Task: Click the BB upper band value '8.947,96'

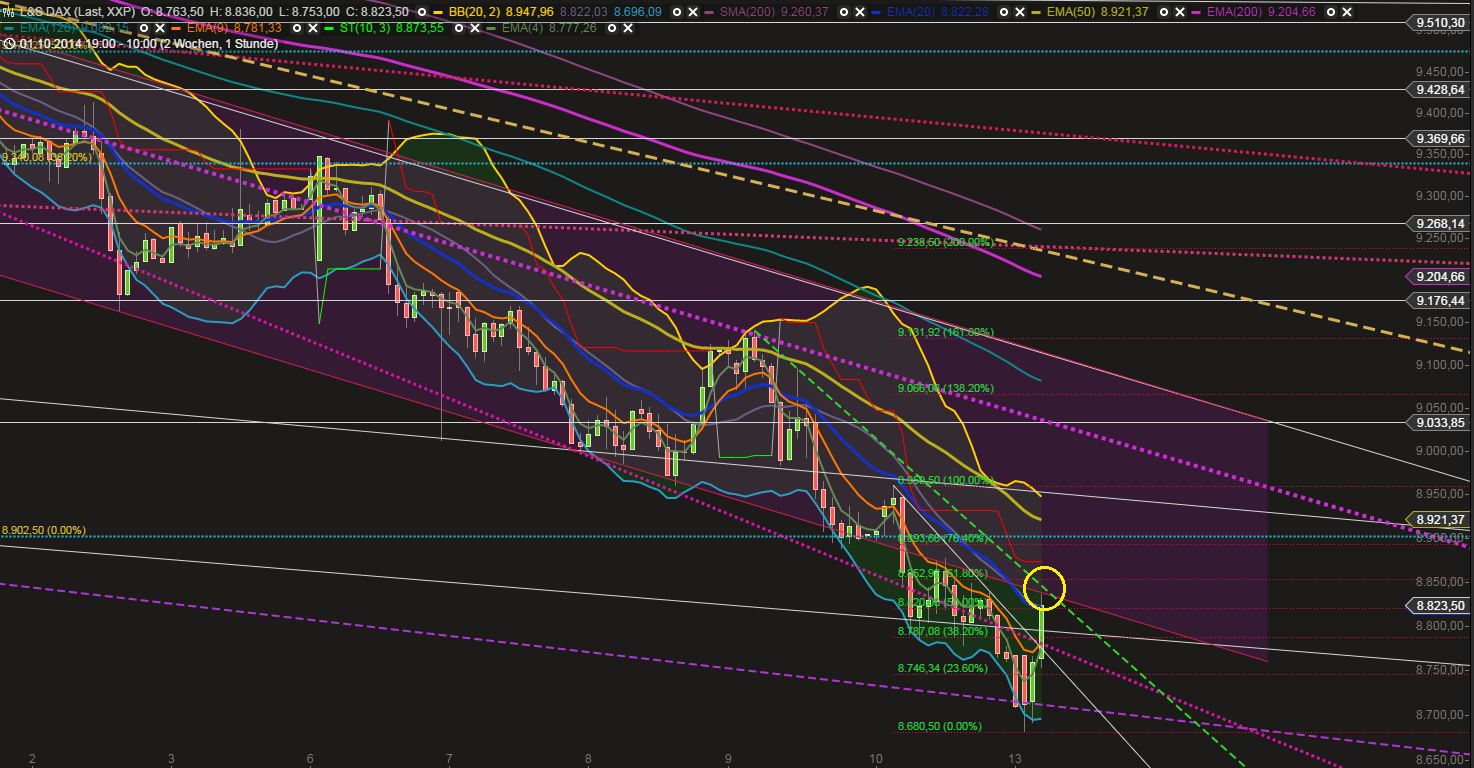Action: 530,12
